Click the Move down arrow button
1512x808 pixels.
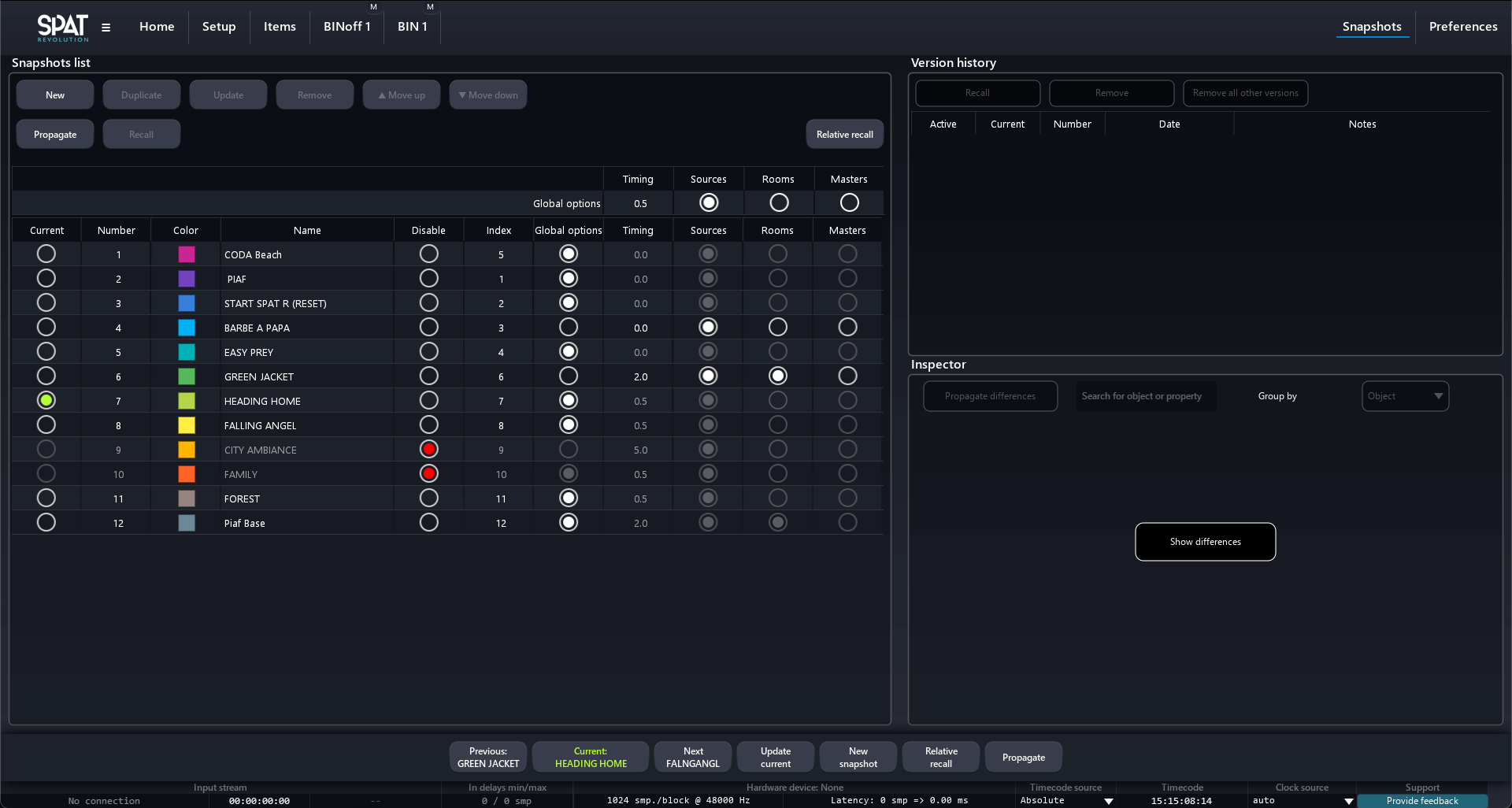pos(487,95)
